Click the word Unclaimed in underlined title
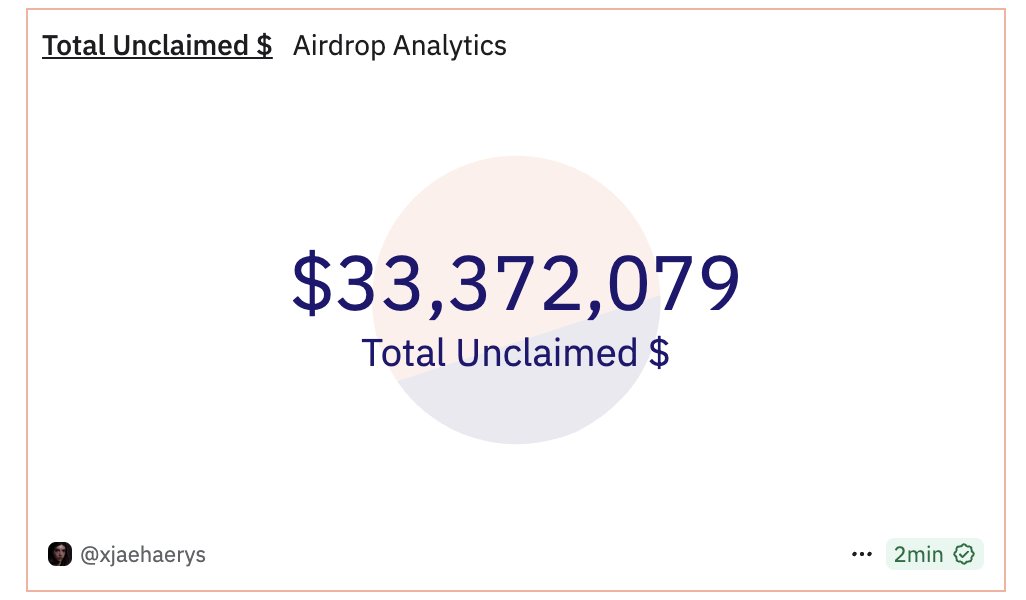Viewport: 1026px width, 600px height. [x=181, y=46]
